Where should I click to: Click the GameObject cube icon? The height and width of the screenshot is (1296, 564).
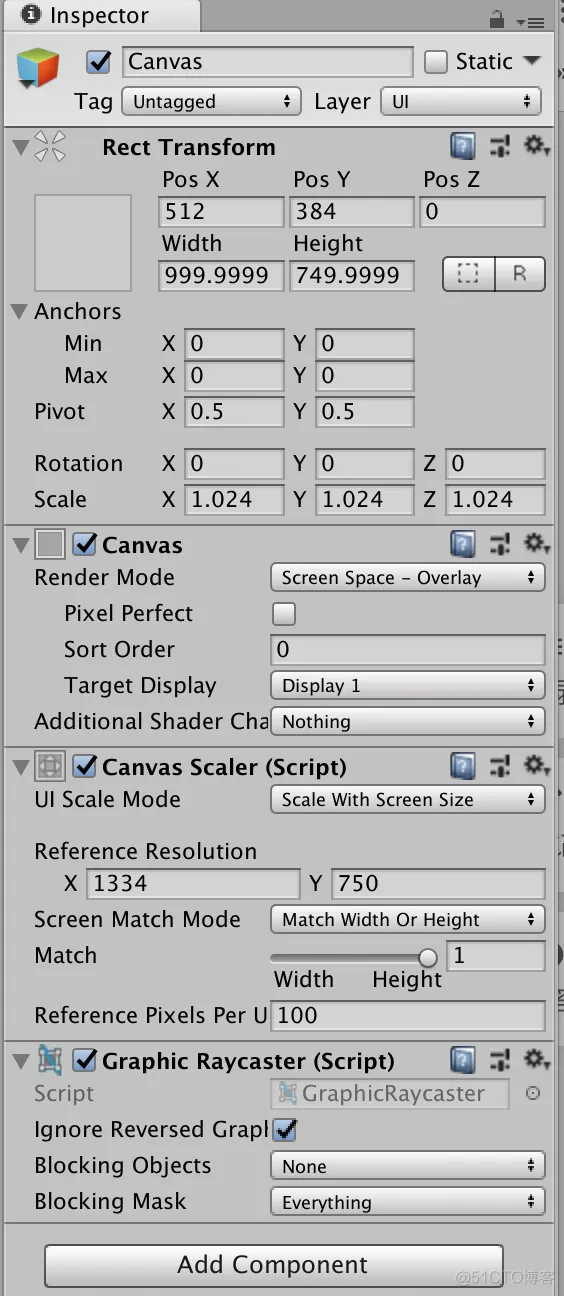click(38, 68)
